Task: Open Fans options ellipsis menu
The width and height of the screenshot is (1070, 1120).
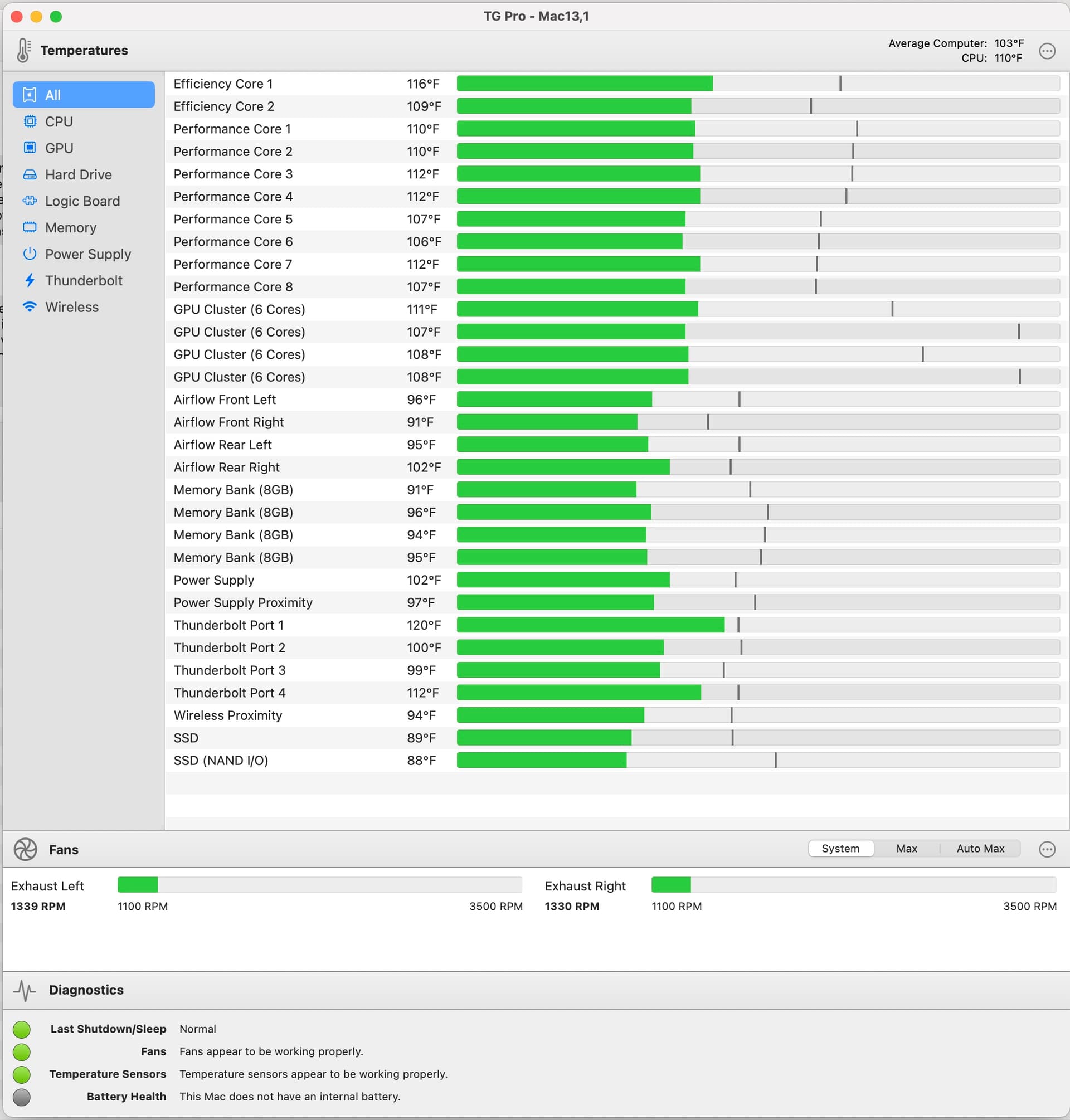Action: [1047, 849]
